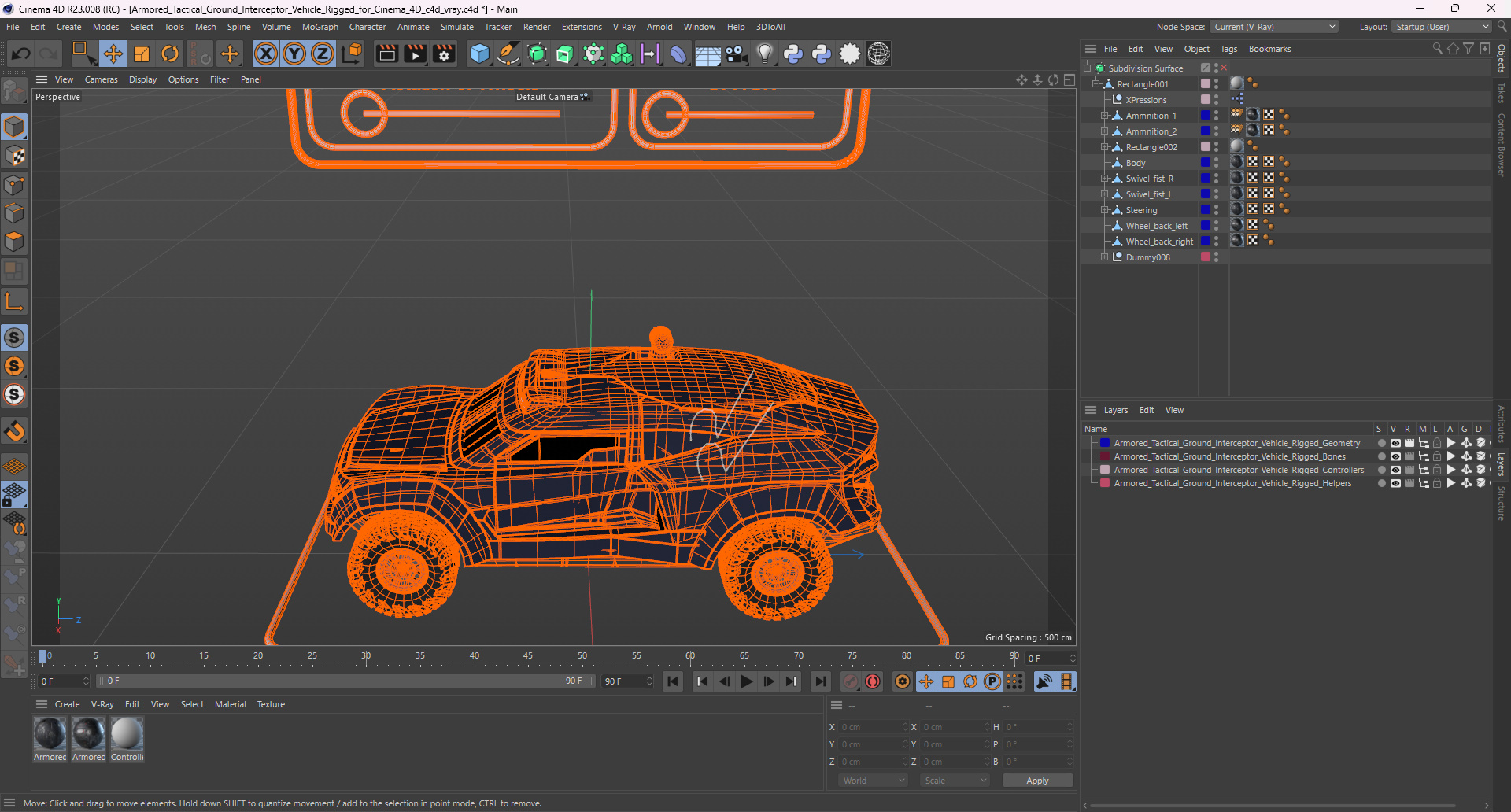
Task: Select the Scale tool
Action: point(142,54)
